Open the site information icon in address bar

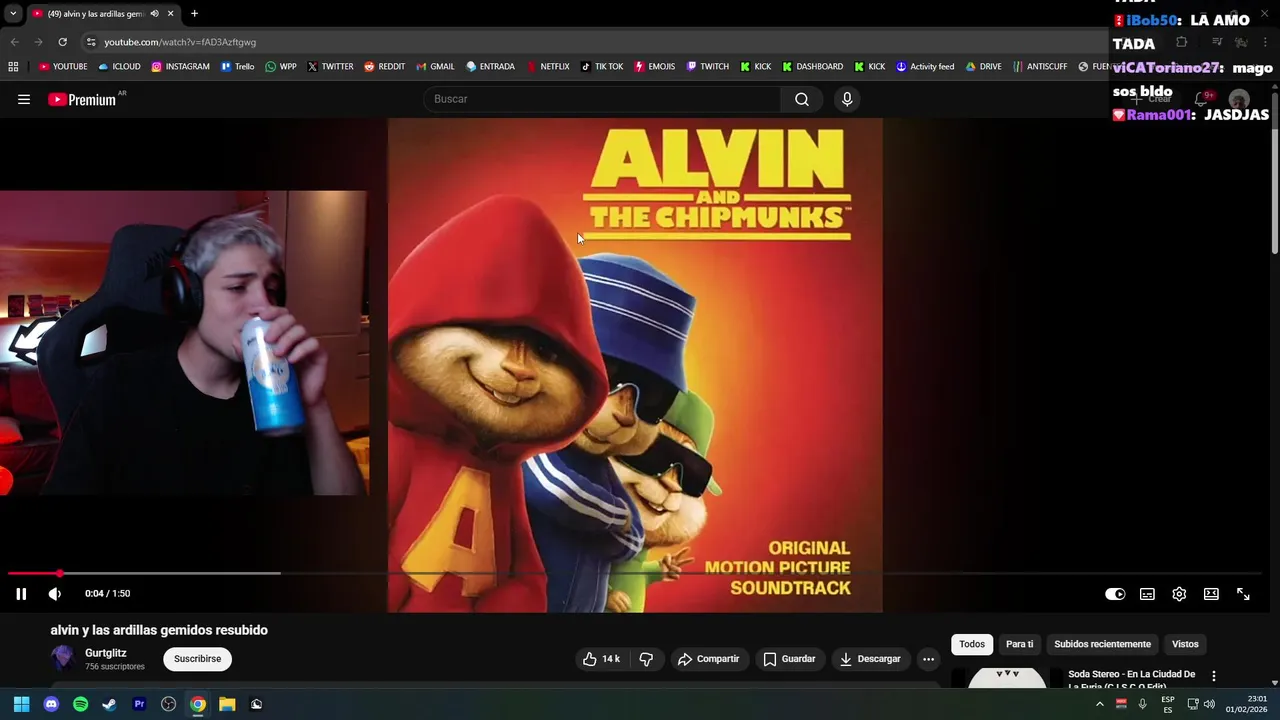(x=91, y=42)
